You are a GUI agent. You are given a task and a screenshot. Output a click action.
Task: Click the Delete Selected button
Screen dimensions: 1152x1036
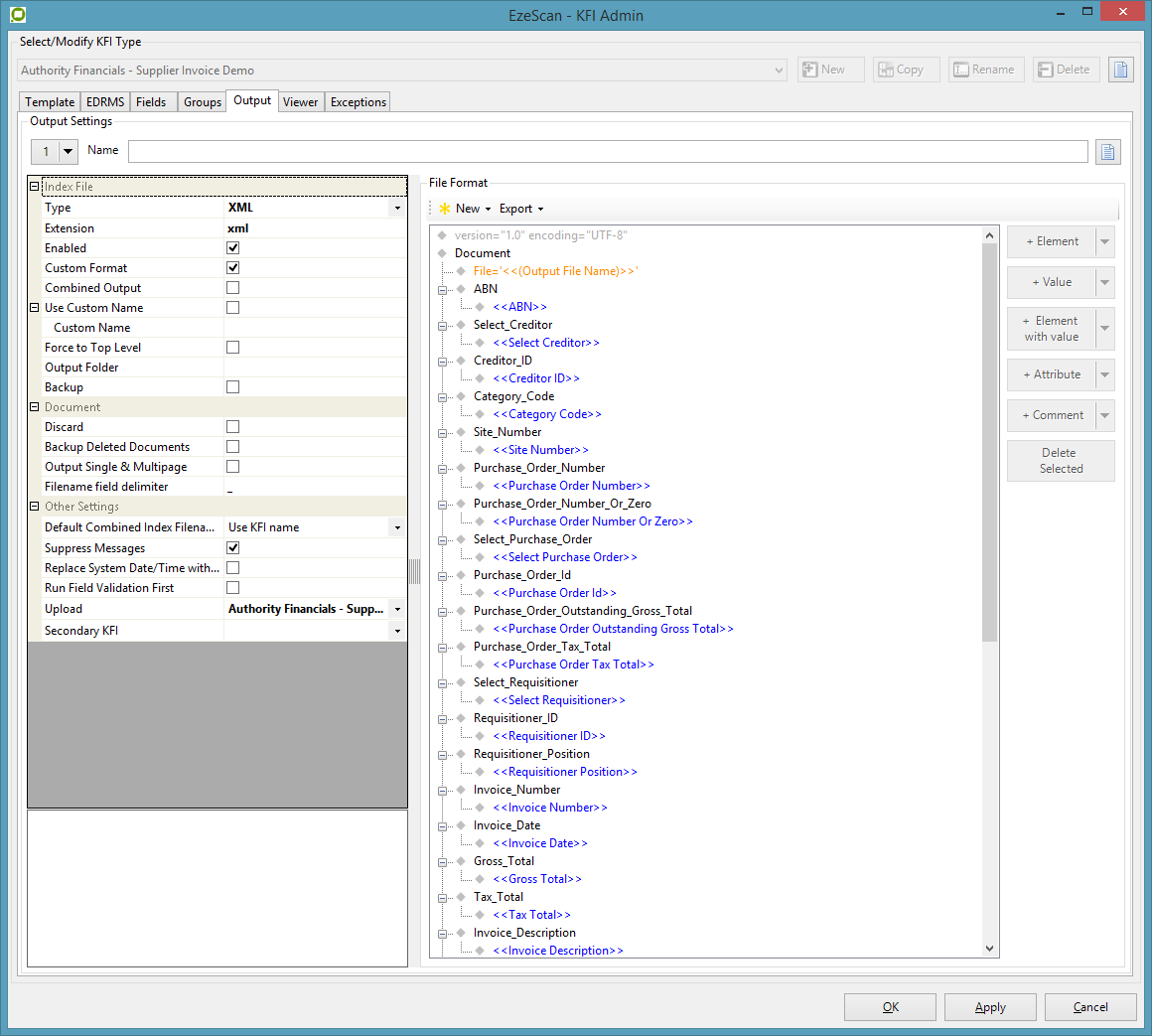click(1060, 461)
